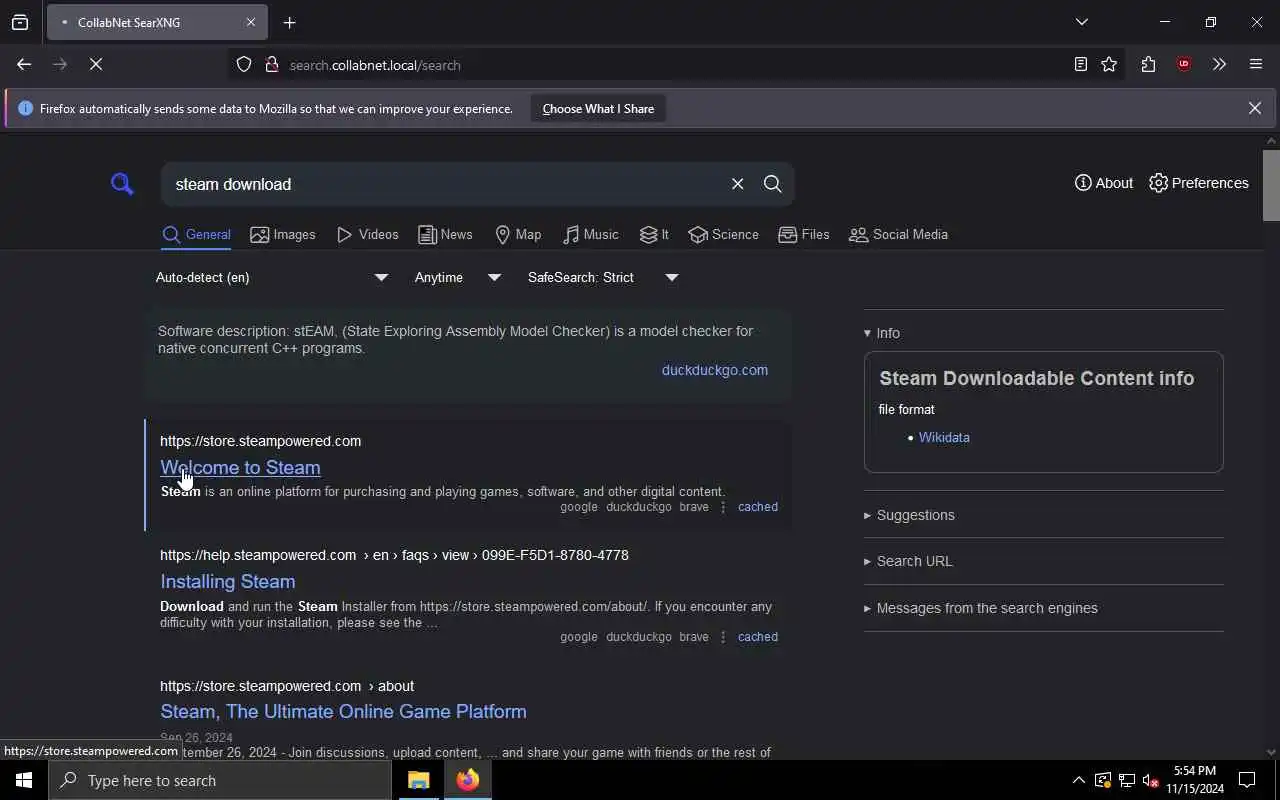Open the Extensions puzzle icon

point(1148,64)
